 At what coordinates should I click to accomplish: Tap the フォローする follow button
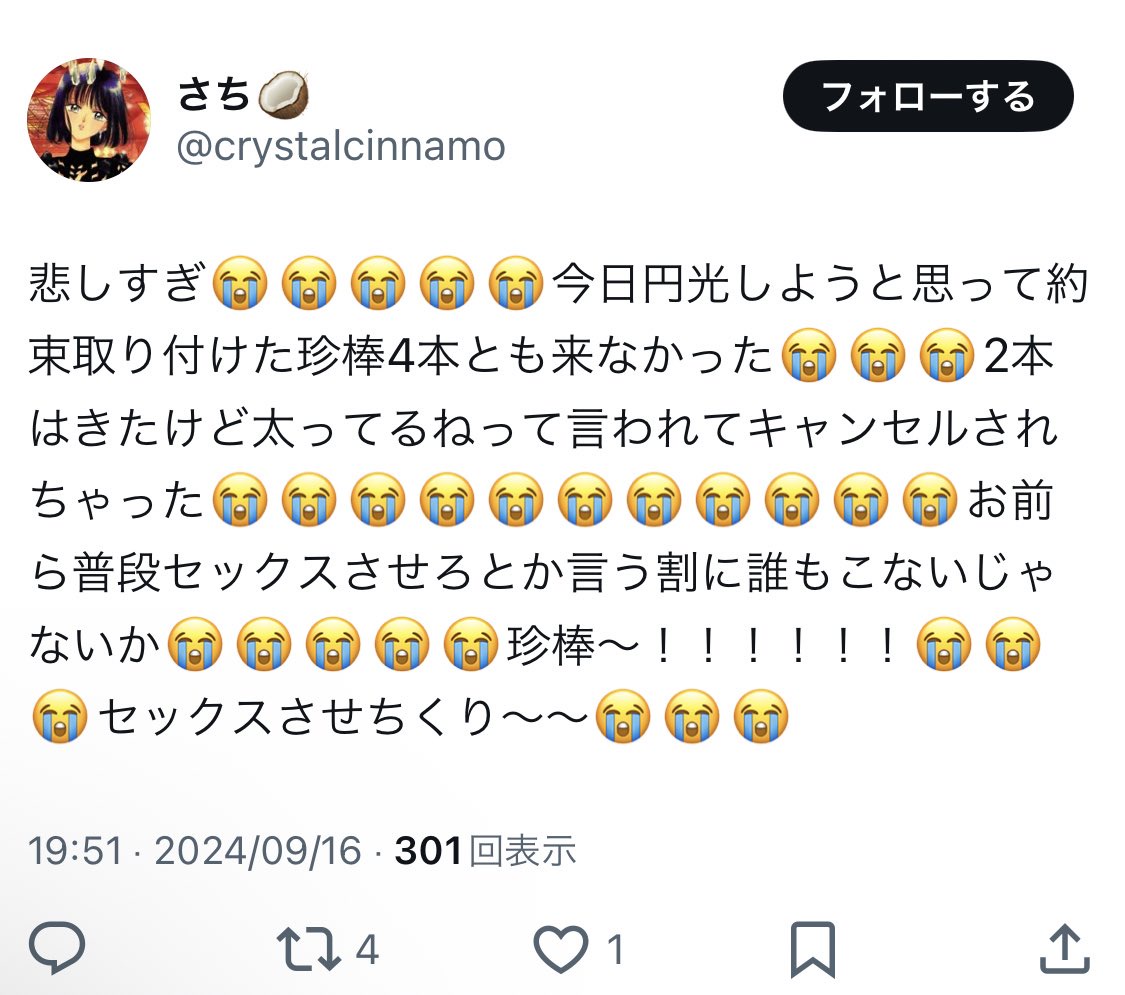[x=928, y=95]
